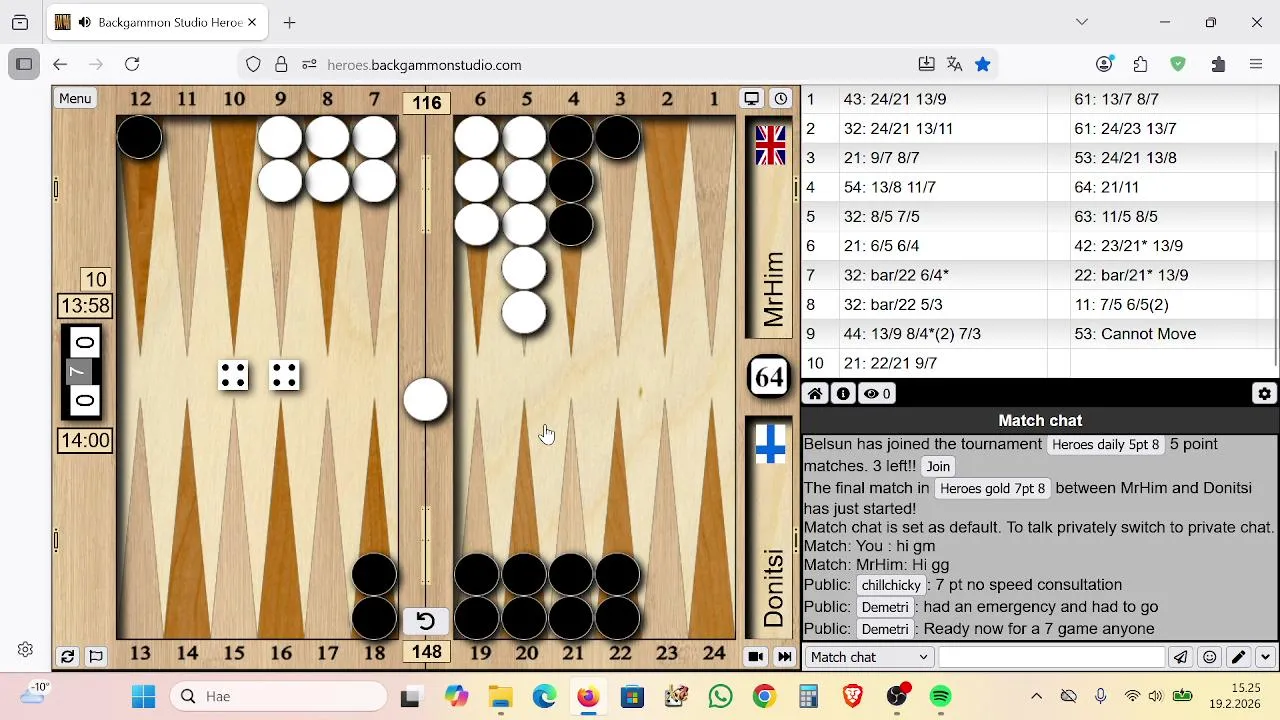Open the board Menu button

tap(75, 98)
